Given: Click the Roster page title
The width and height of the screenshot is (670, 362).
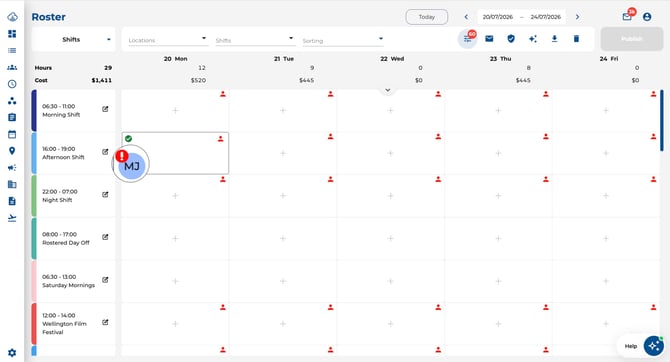Looking at the screenshot, I should tap(48, 17).
